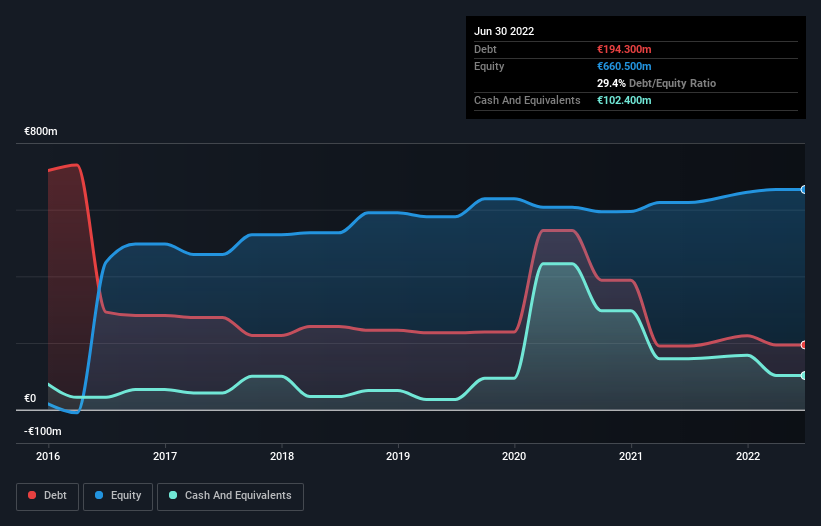Viewport: 821px width, 526px height.
Task: Click the teal Cash endpoint marker
Action: pyautogui.click(x=804, y=375)
